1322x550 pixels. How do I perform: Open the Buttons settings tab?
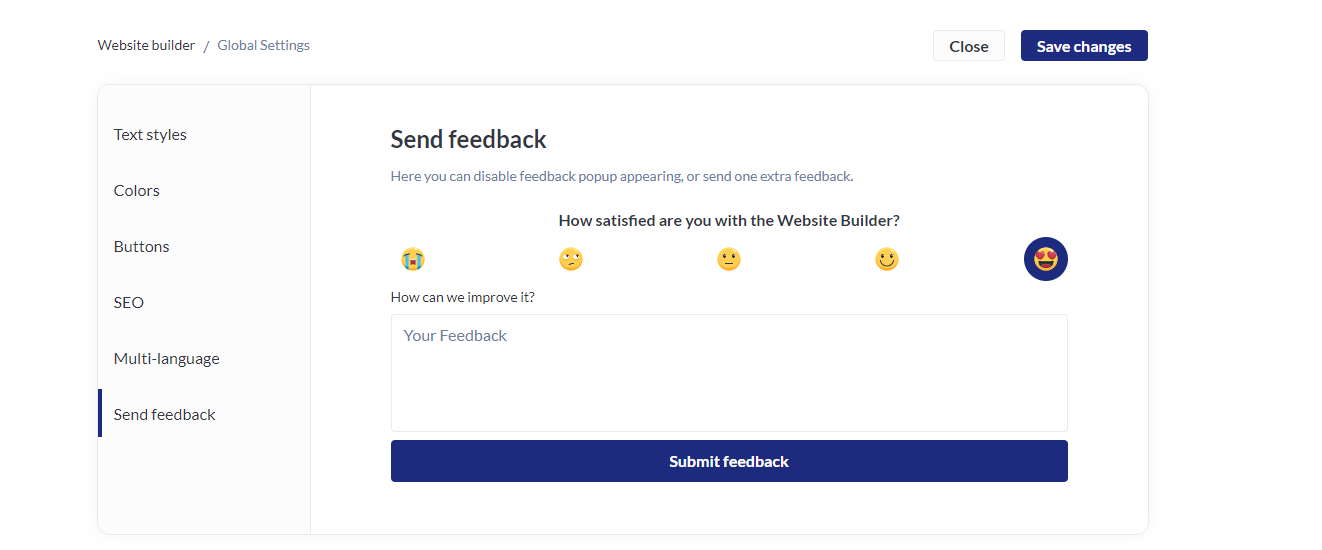tap(142, 247)
